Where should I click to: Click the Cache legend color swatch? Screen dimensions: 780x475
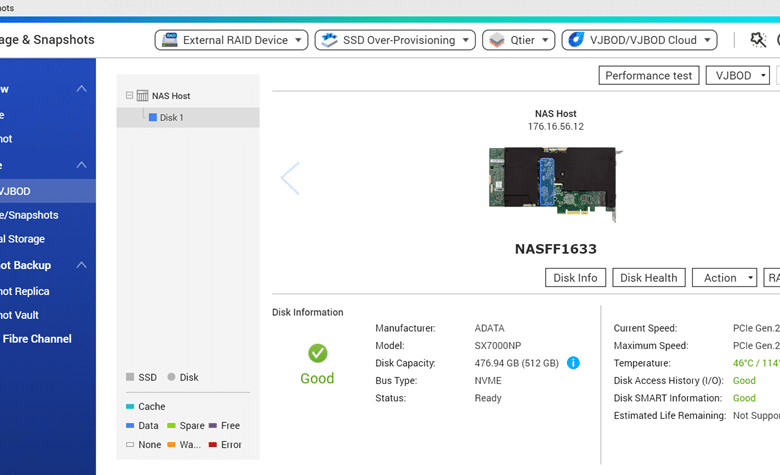tap(130, 406)
